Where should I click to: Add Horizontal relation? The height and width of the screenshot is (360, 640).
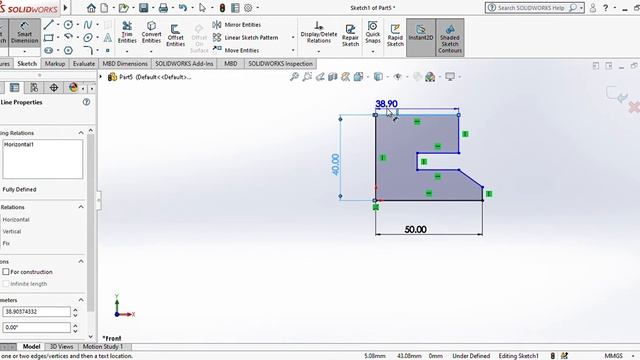pyautogui.click(x=16, y=220)
